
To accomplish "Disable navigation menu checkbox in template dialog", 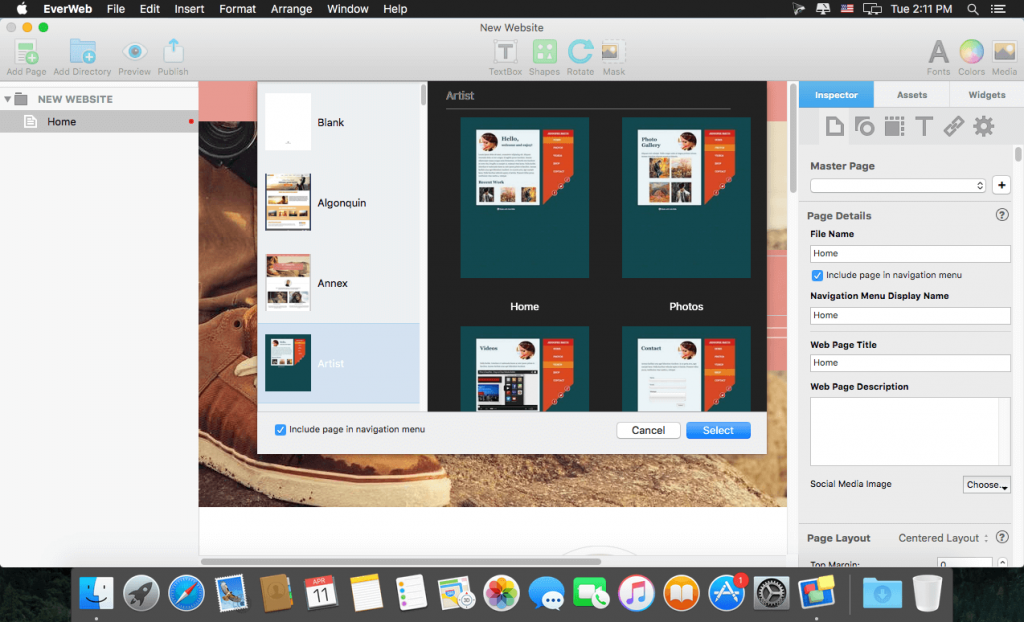I will [x=280, y=429].
